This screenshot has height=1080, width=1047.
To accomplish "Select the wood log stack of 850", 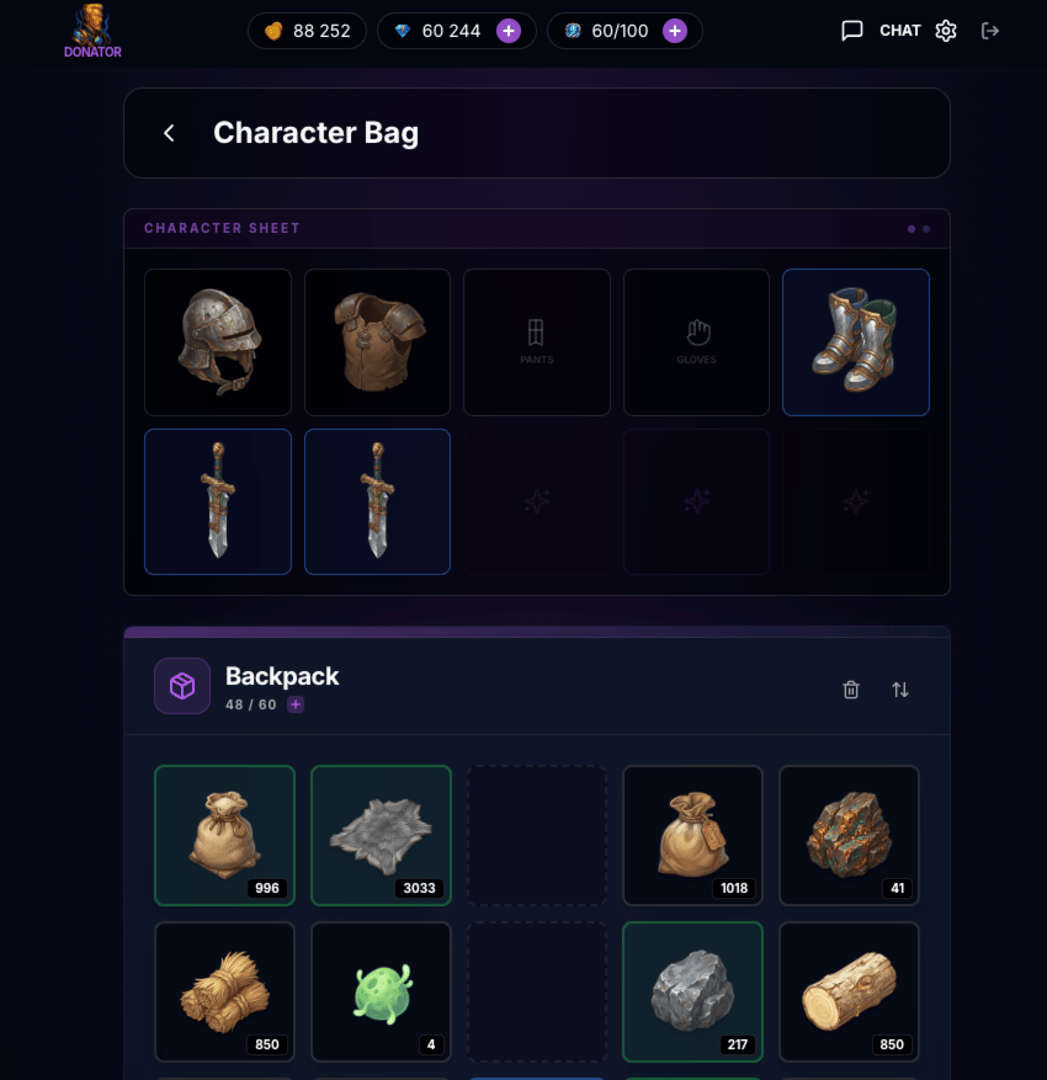I will click(x=849, y=992).
